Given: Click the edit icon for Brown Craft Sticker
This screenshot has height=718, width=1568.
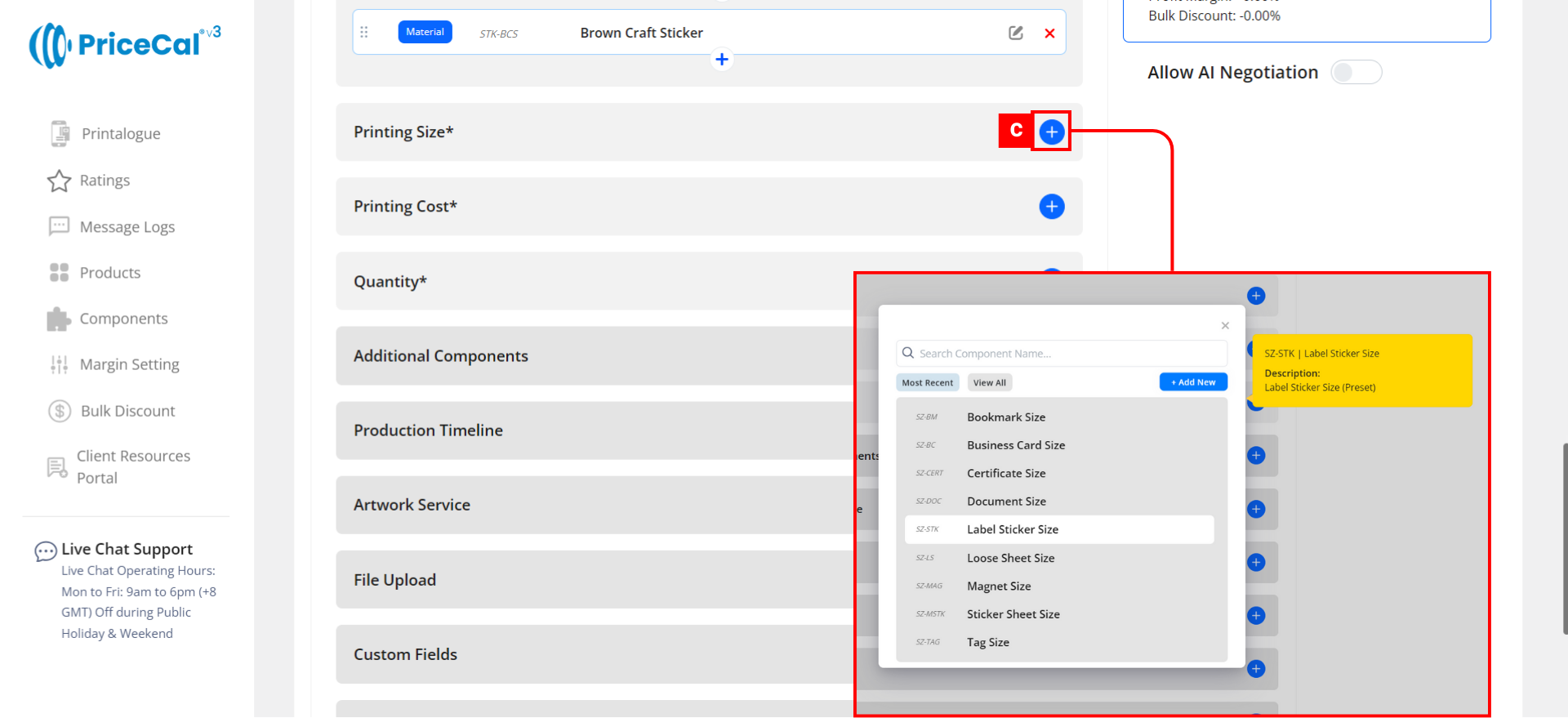Looking at the screenshot, I should [1015, 33].
